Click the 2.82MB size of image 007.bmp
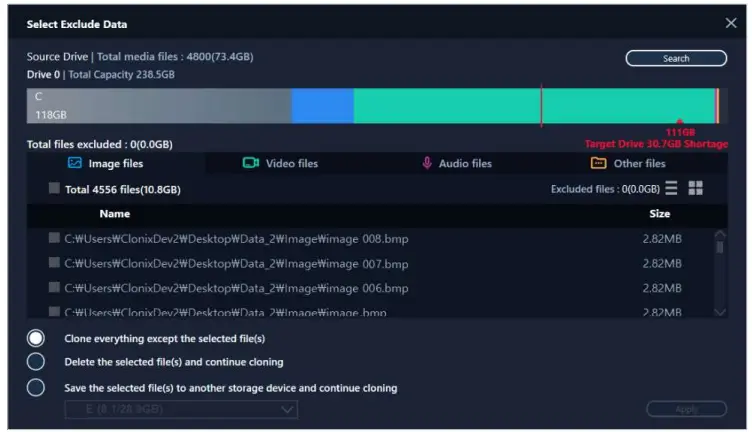Viewport: 752px width, 432px height. (x=662, y=263)
